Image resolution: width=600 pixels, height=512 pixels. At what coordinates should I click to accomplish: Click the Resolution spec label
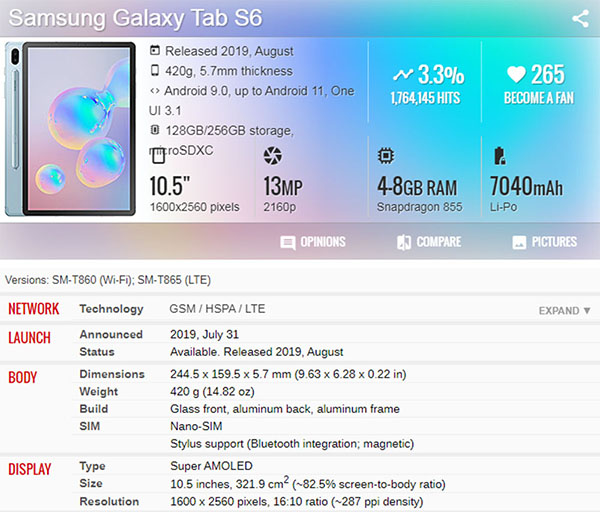(x=109, y=501)
